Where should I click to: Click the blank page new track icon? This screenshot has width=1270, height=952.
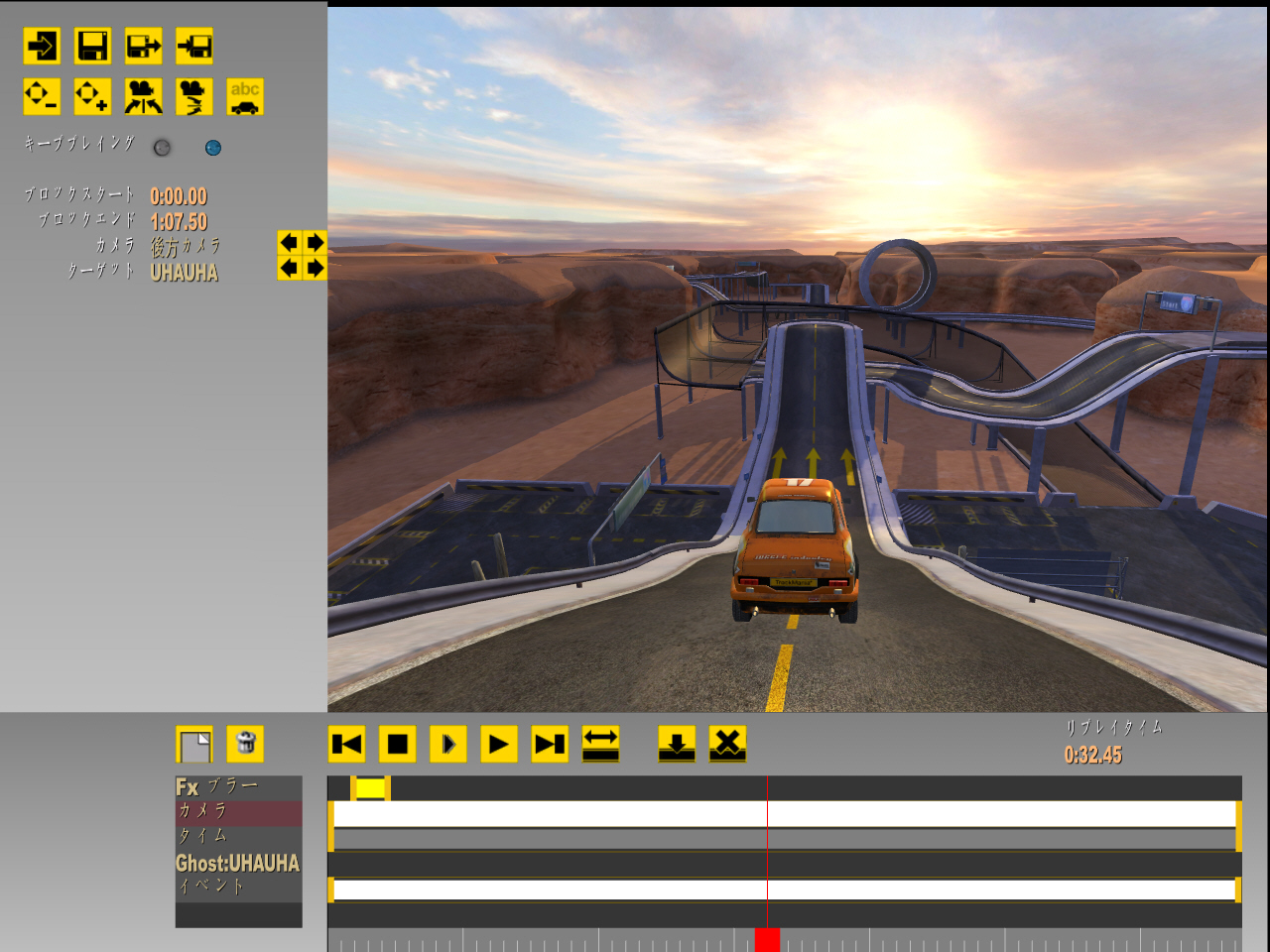[194, 745]
